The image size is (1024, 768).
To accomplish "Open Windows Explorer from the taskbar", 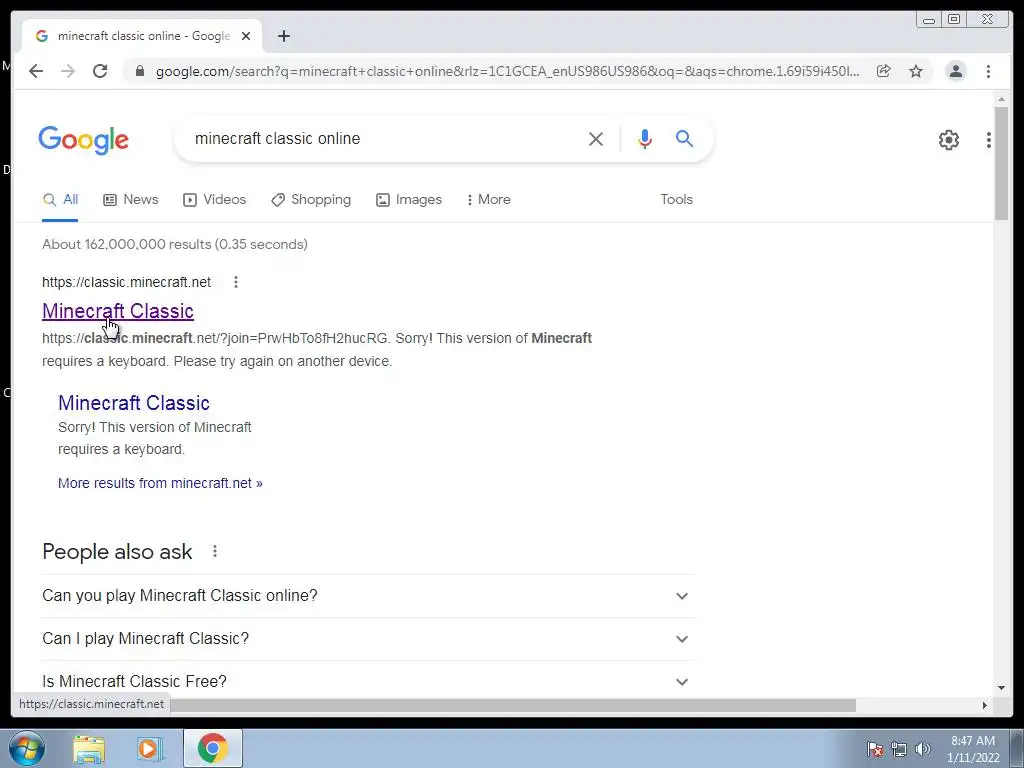I will point(89,748).
